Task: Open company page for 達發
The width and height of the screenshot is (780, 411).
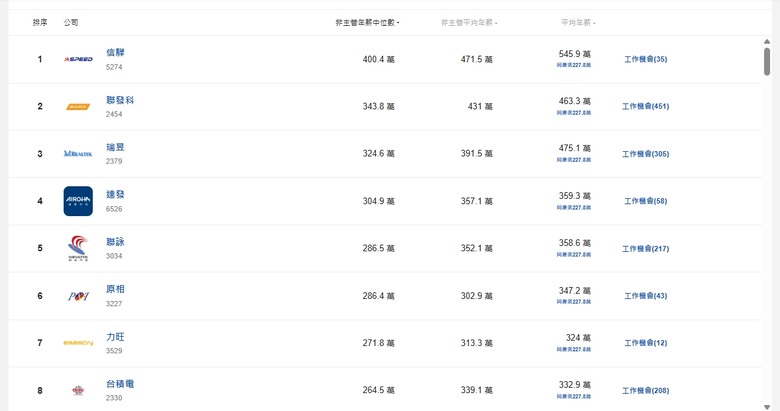Action: (115, 194)
